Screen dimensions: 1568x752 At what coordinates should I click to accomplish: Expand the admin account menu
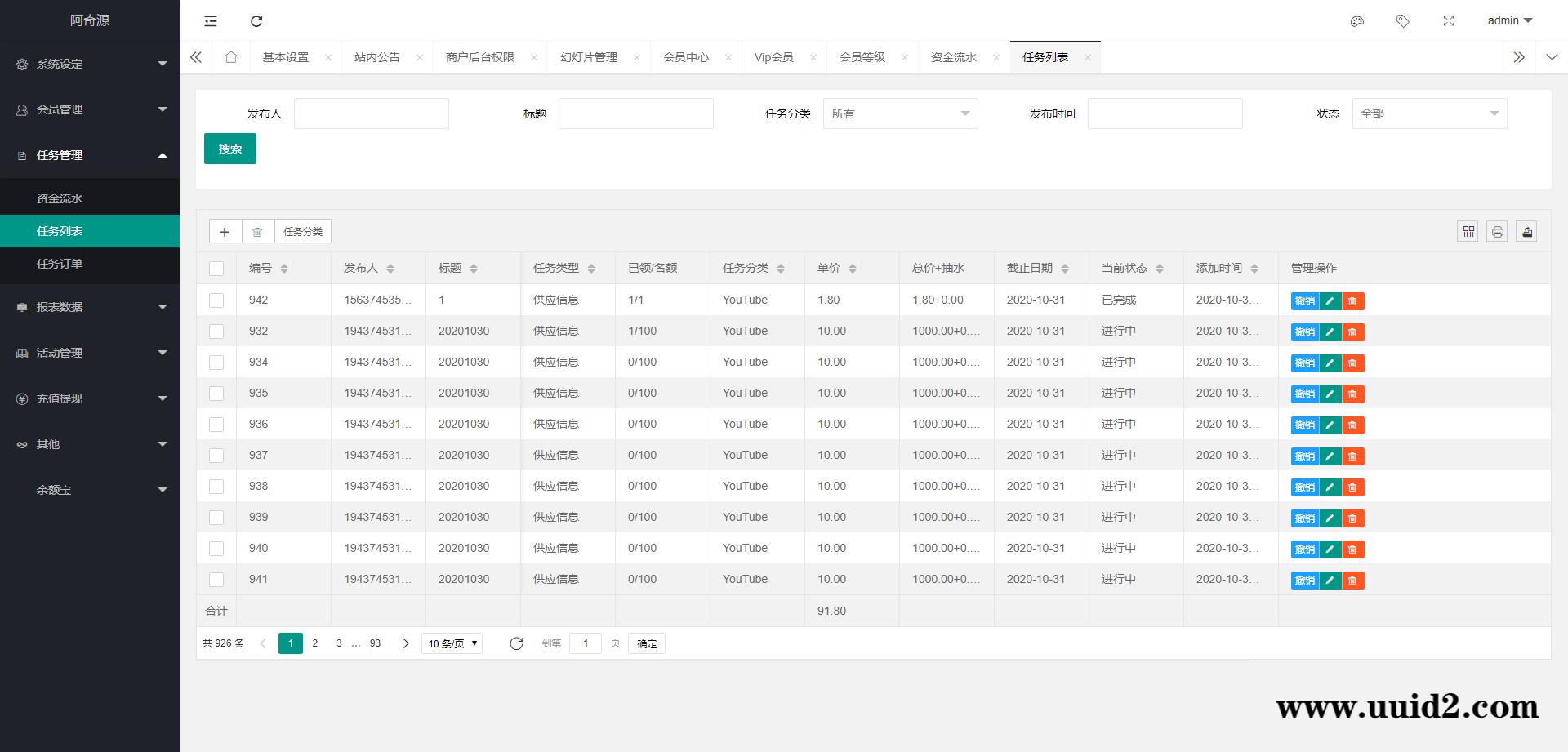[x=1508, y=20]
